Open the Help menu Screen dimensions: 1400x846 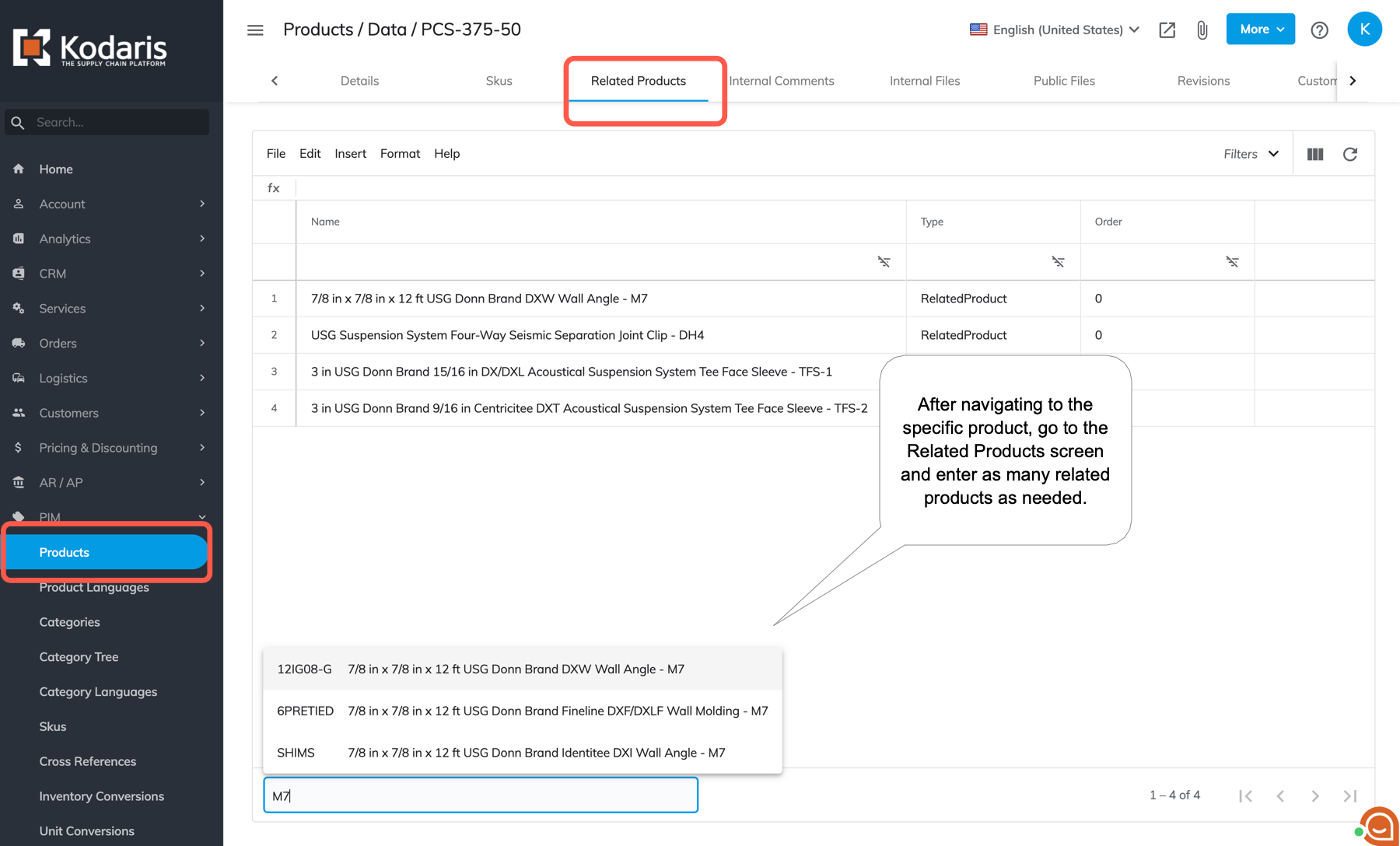(x=446, y=154)
